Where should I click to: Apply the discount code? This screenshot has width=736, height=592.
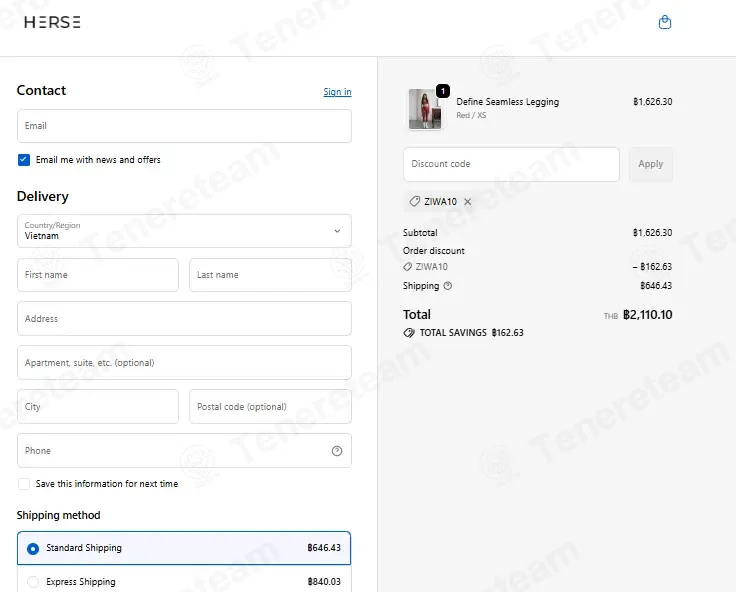coord(651,164)
